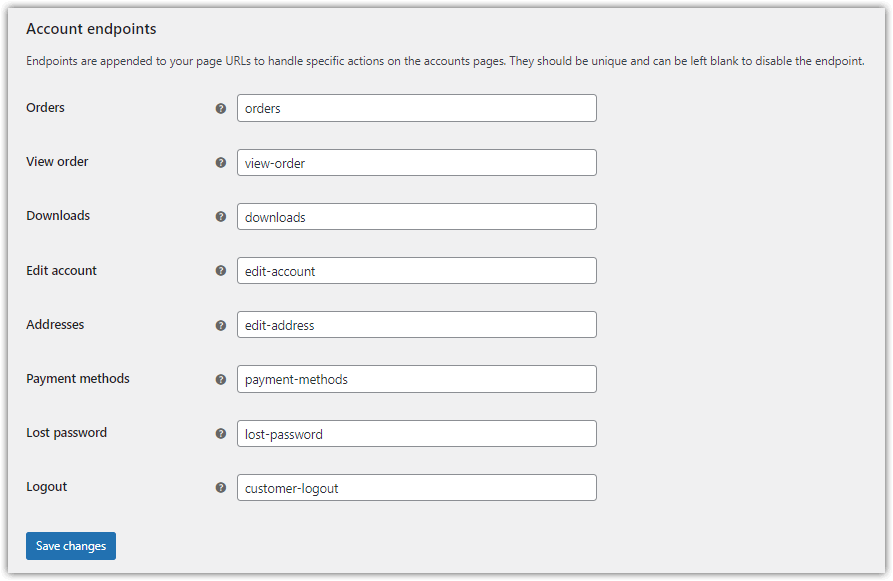This screenshot has height=581, width=893.
Task: Click the Logout help tooltip icon
Action: tap(221, 488)
